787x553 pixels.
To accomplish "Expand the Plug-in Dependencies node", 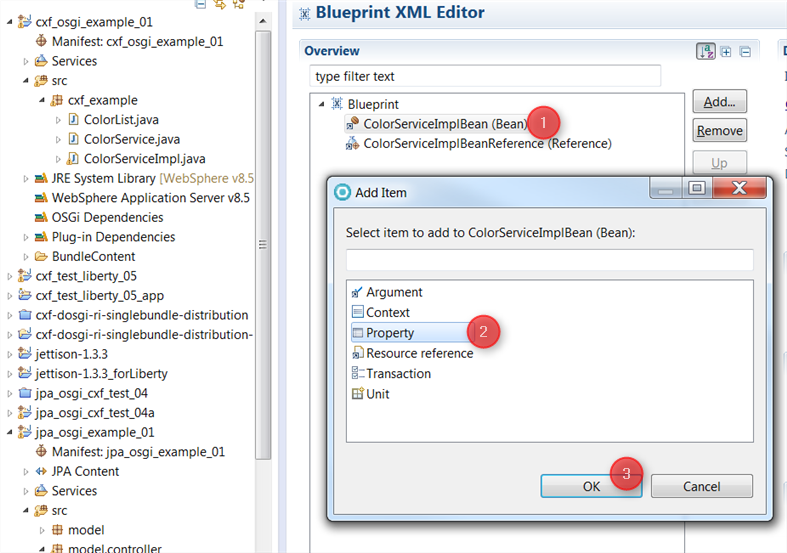I will (26, 237).
